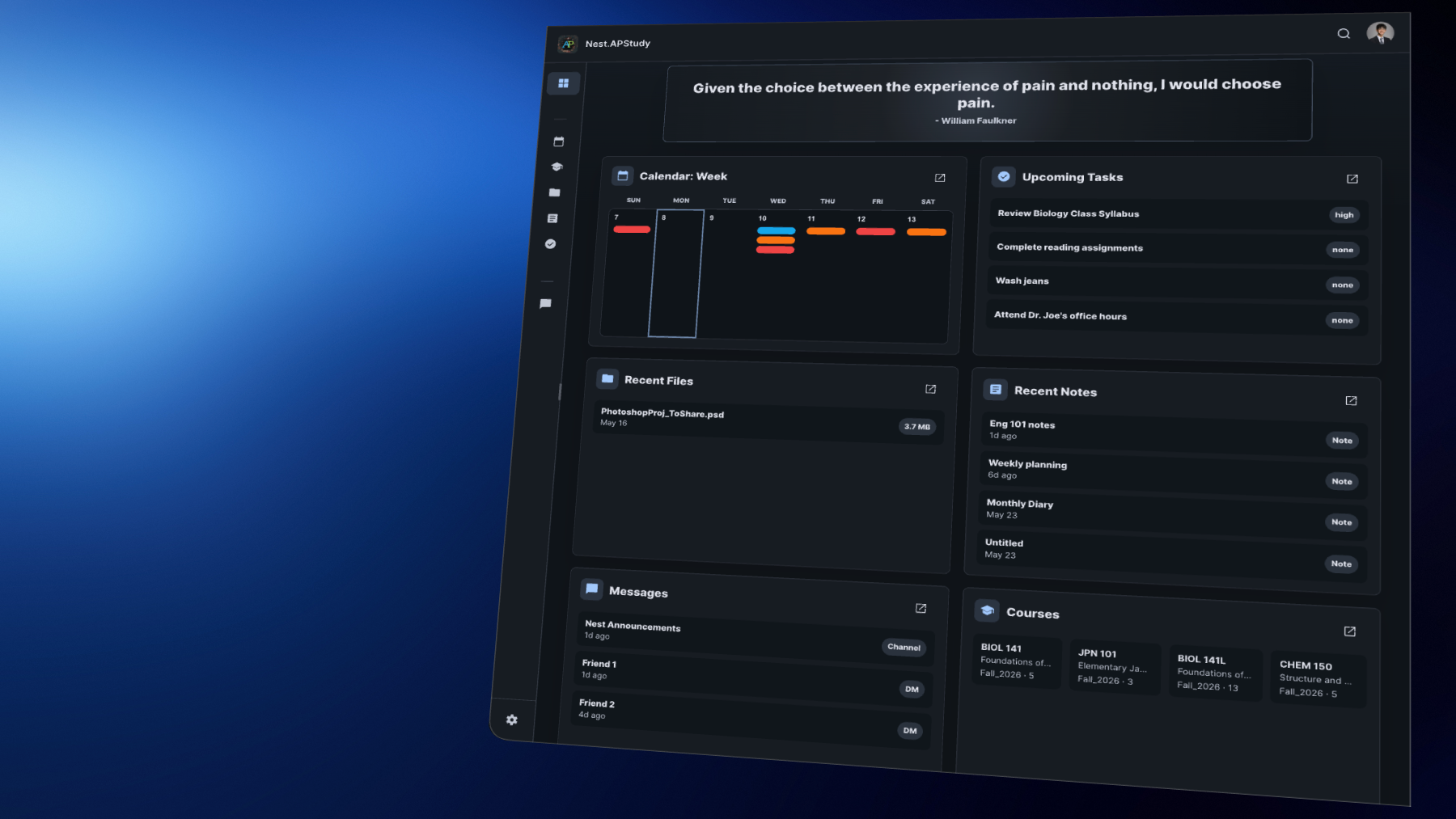Open Courses widget in full view

(x=1349, y=631)
